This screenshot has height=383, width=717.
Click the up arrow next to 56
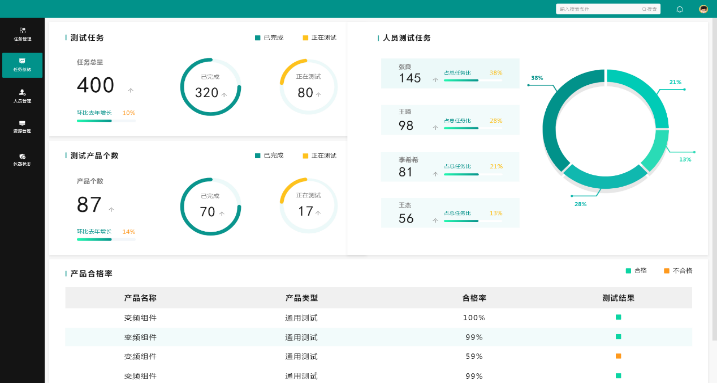point(435,220)
